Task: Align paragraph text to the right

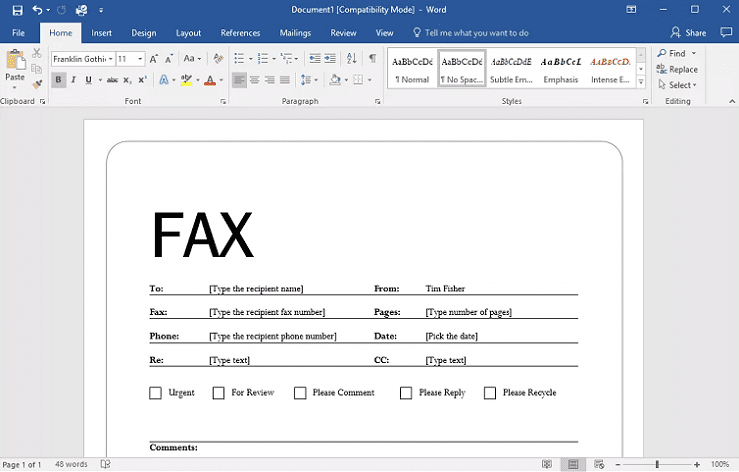Action: click(x=270, y=80)
